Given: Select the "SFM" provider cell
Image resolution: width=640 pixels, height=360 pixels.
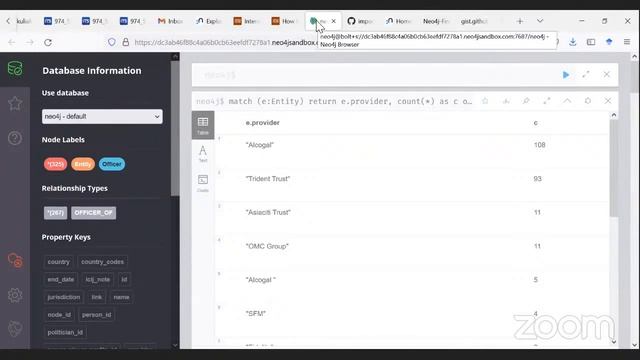Looking at the screenshot, I should point(256,313).
